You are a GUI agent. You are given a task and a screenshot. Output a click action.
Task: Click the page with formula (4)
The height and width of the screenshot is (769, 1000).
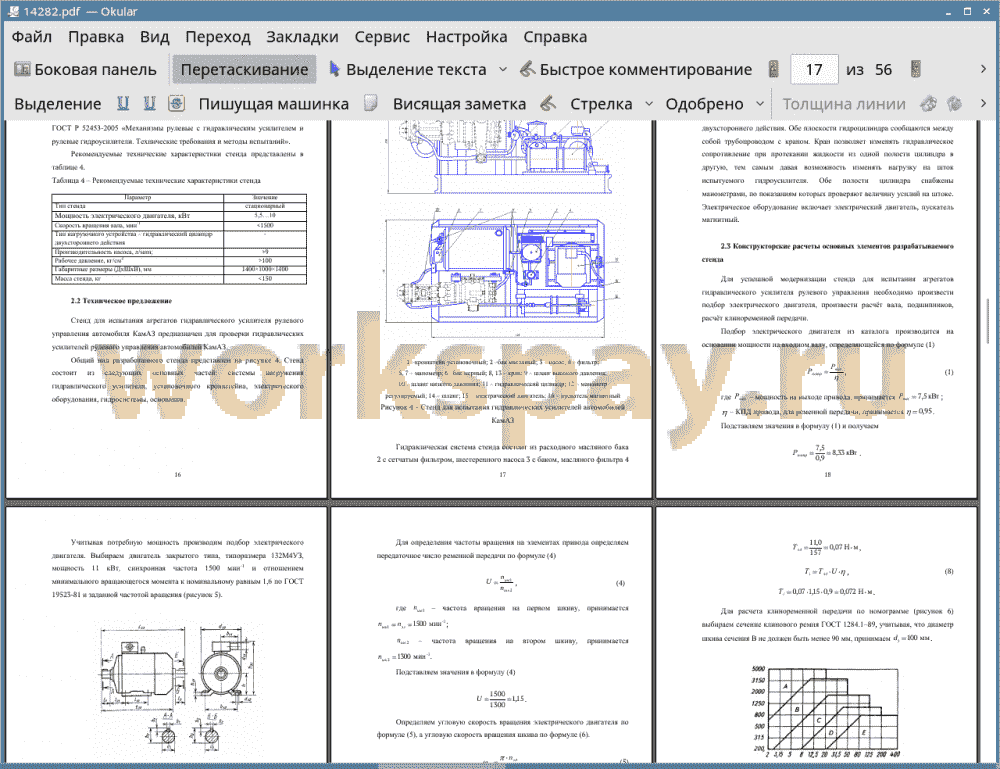click(492, 635)
